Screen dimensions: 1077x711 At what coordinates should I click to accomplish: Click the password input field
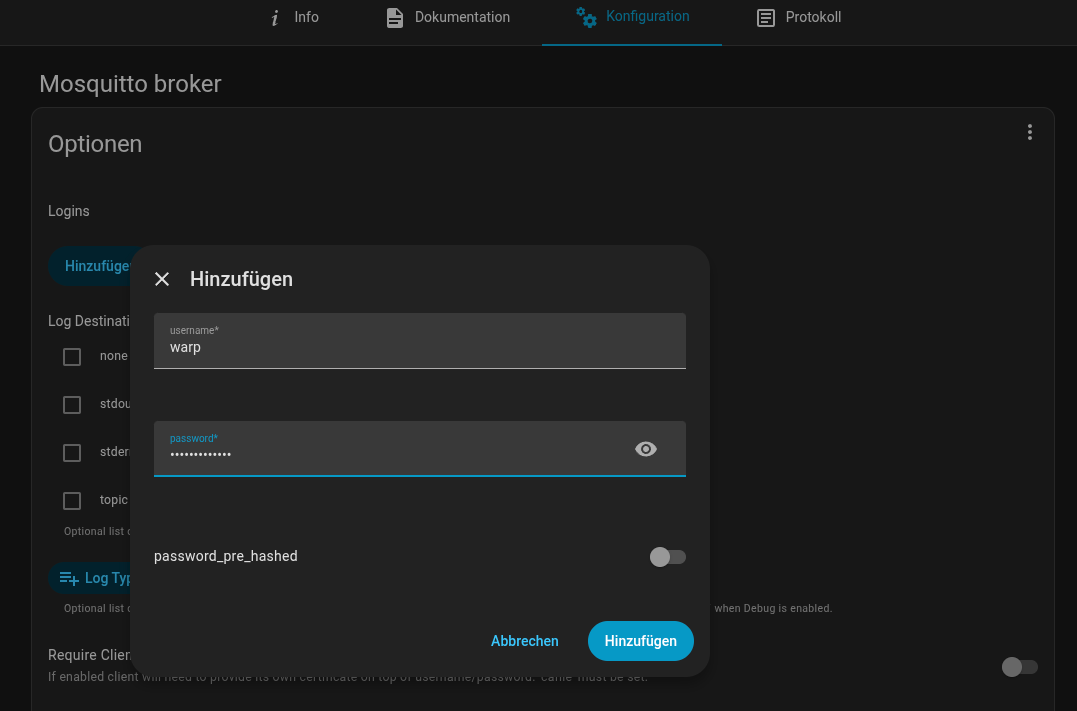(x=420, y=449)
